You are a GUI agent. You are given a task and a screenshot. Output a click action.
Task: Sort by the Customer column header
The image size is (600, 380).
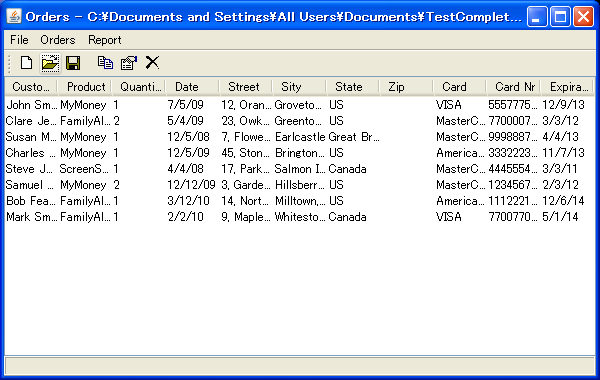[x=31, y=87]
